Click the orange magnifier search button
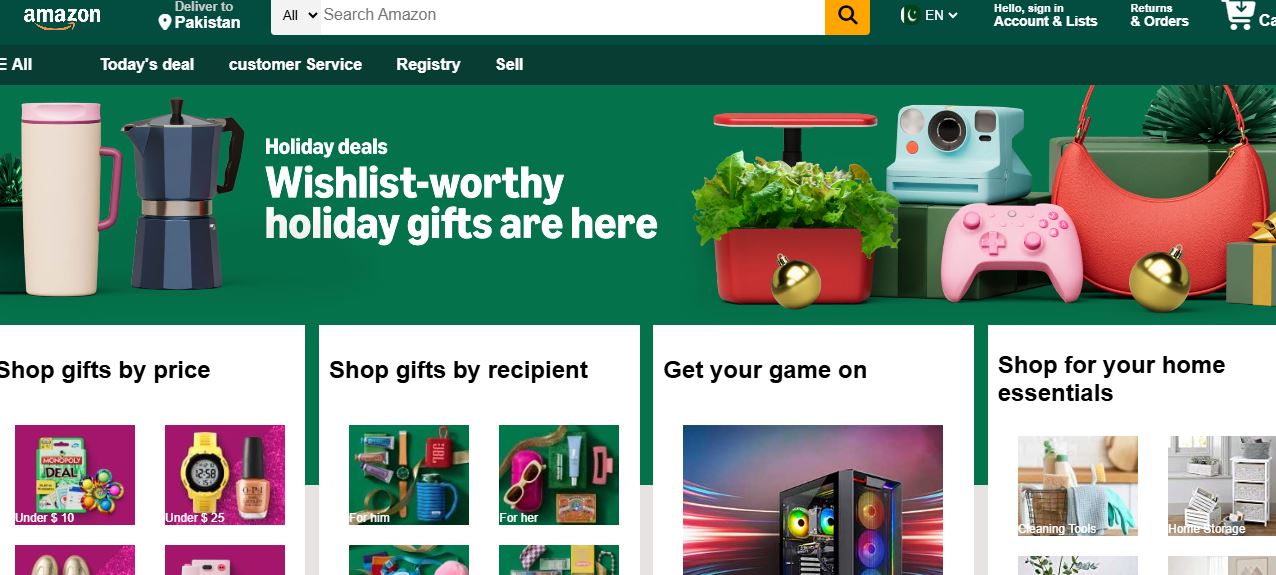 [x=847, y=15]
